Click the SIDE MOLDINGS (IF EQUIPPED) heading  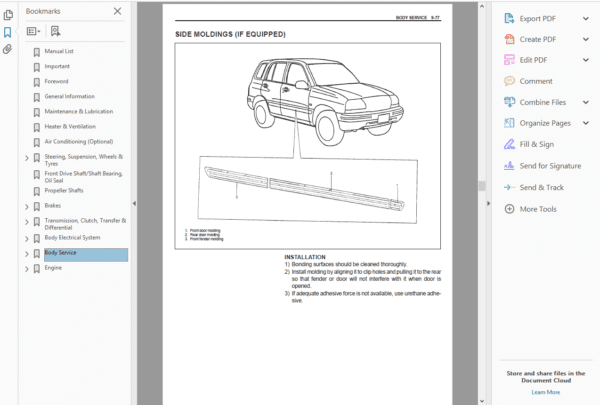pos(230,34)
